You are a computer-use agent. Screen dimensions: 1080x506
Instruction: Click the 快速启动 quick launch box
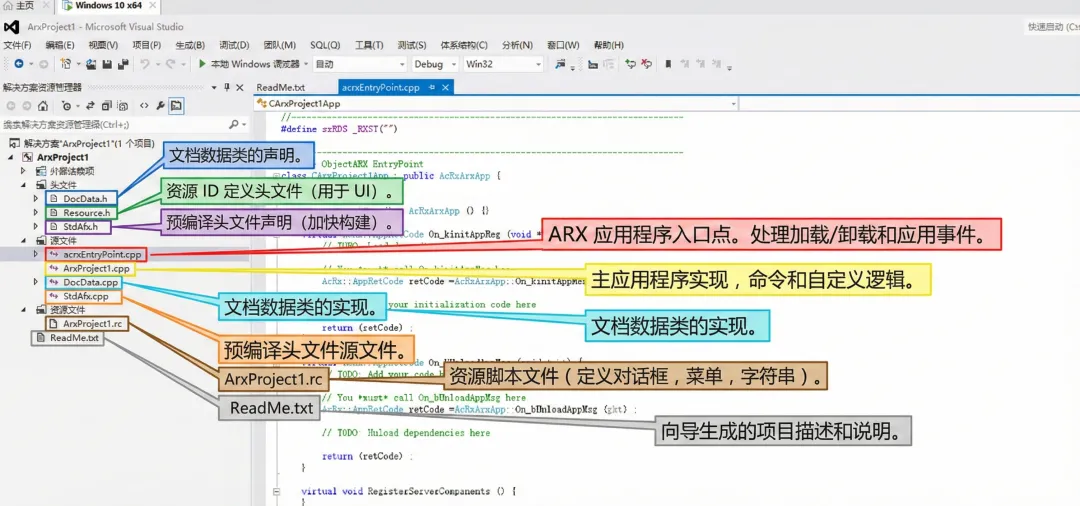(1052, 27)
